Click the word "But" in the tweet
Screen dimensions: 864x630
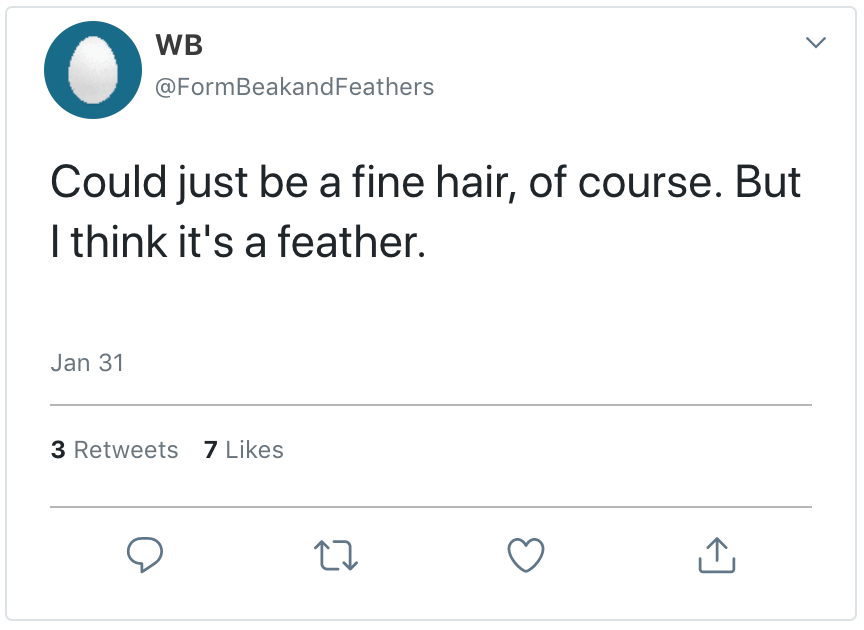pos(767,182)
